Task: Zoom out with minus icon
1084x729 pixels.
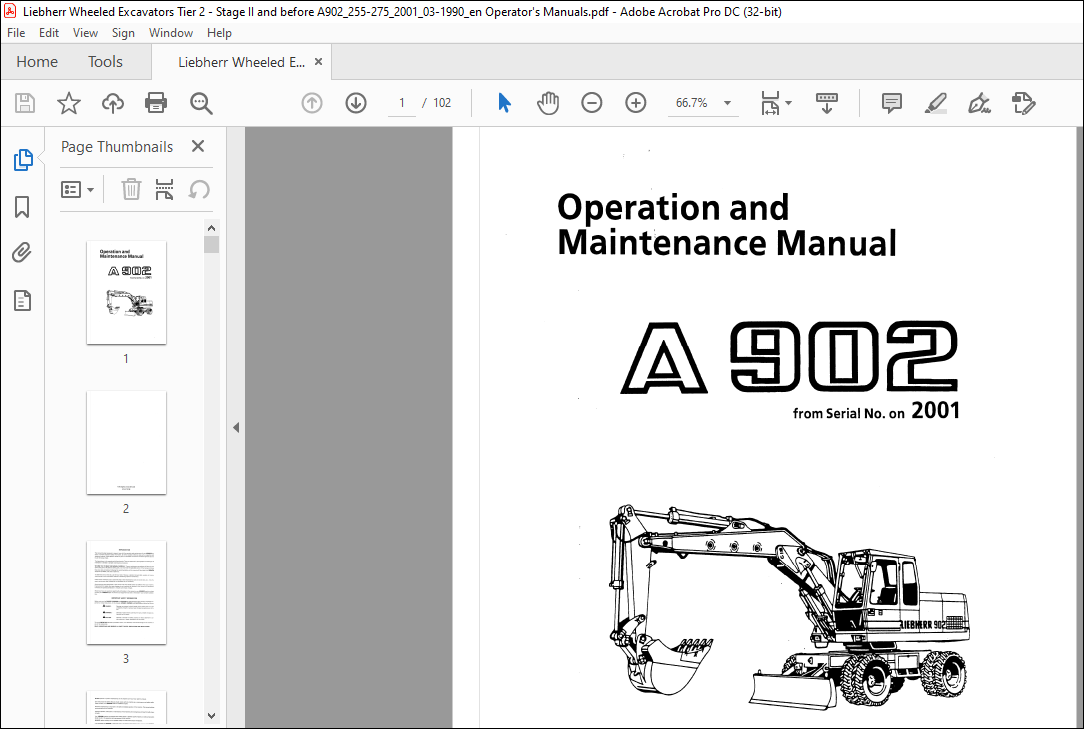Action: tap(592, 103)
